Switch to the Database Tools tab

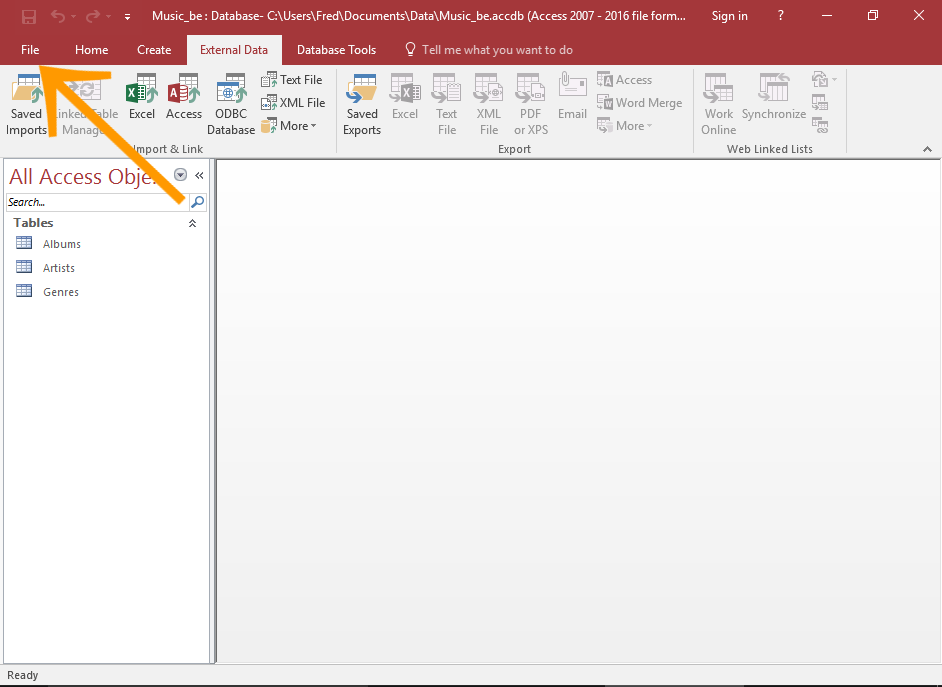336,50
